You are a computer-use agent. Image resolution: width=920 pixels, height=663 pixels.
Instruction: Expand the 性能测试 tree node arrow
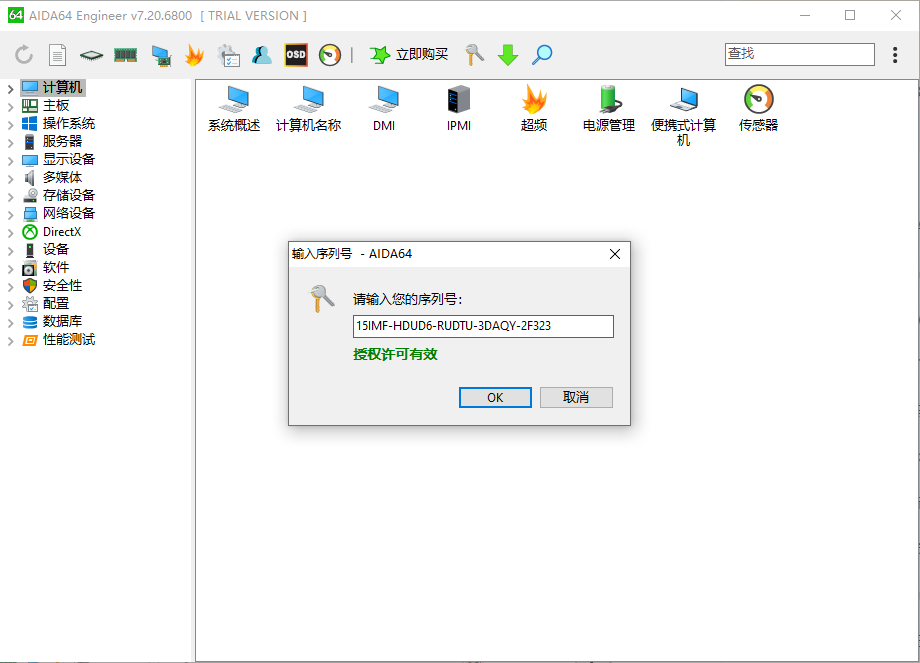pos(10,341)
